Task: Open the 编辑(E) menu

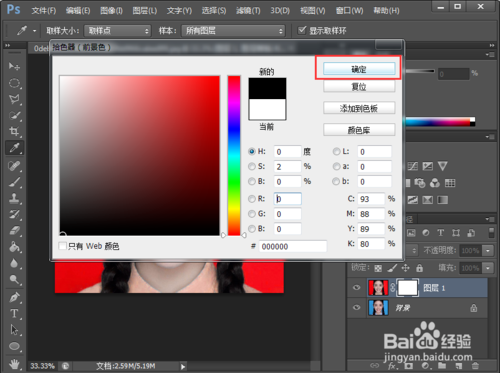Action: pos(78,11)
